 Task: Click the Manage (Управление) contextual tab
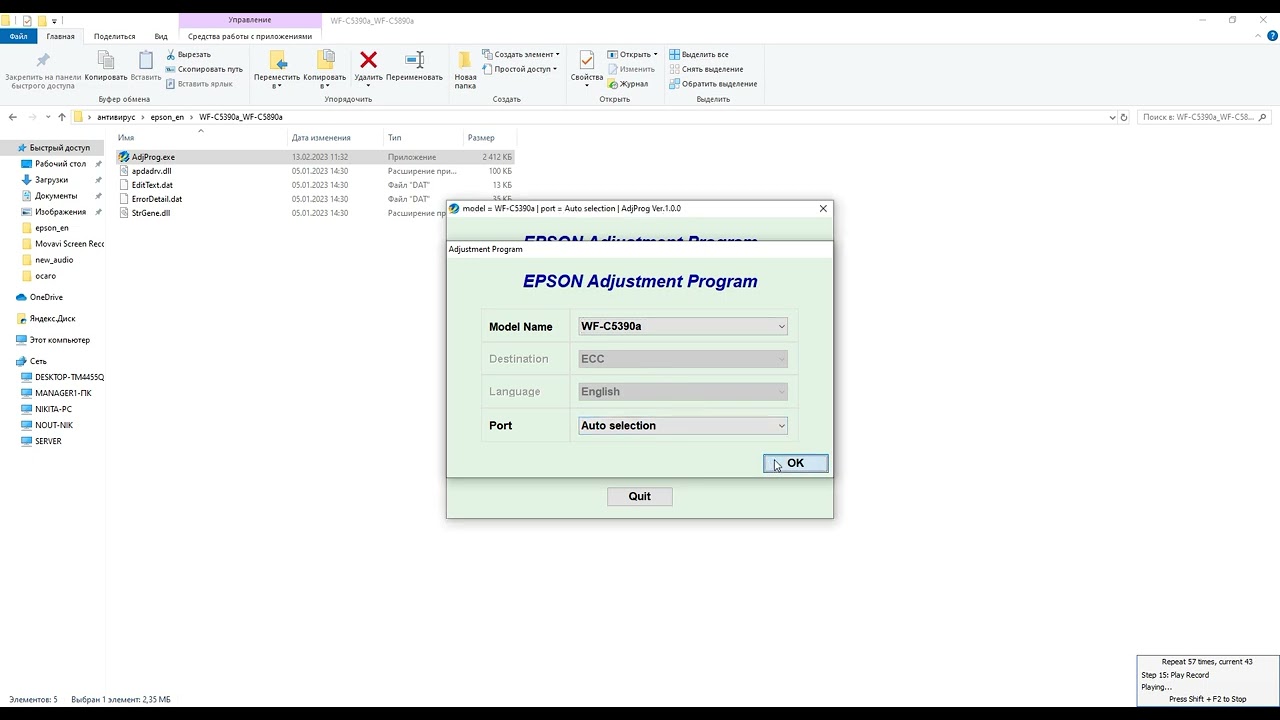click(x=250, y=20)
